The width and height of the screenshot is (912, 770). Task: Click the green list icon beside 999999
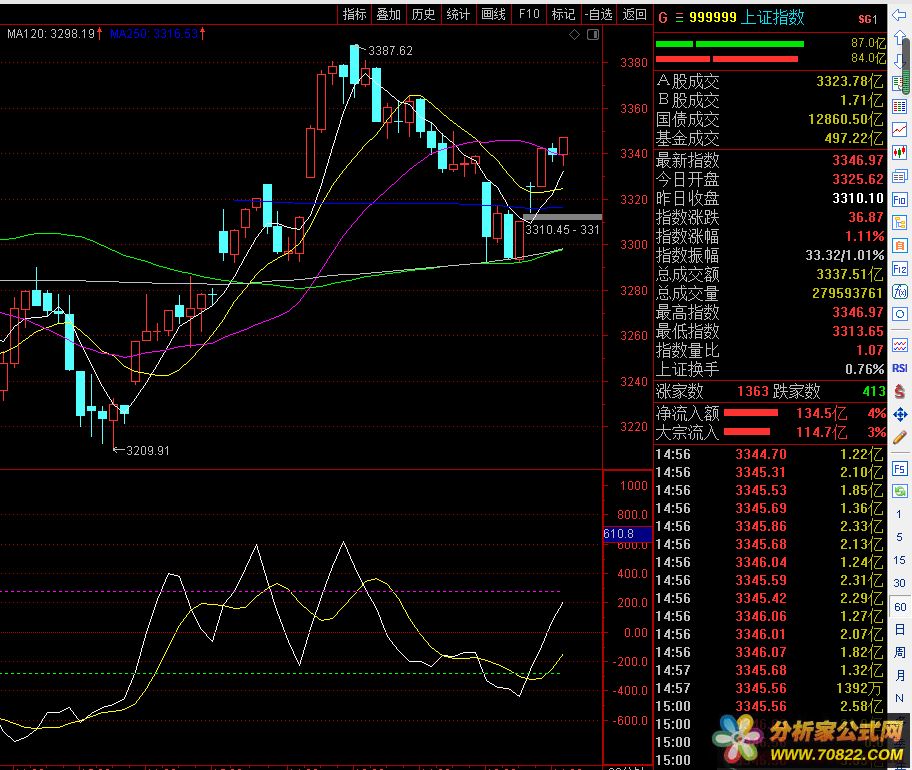click(x=679, y=18)
